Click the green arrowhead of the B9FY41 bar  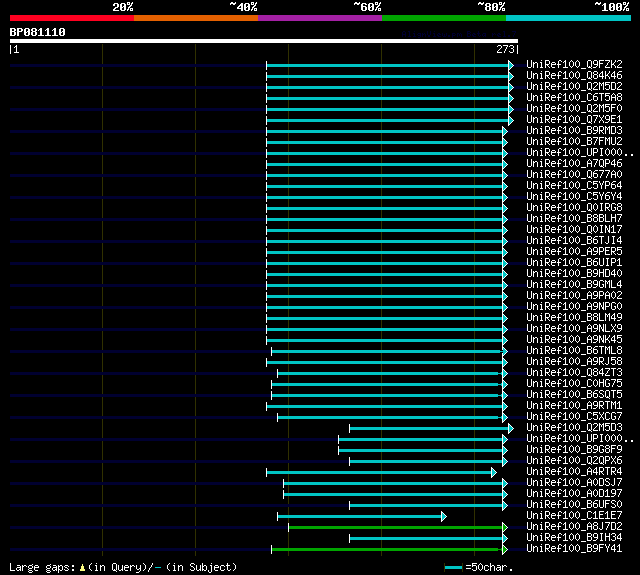505,550
